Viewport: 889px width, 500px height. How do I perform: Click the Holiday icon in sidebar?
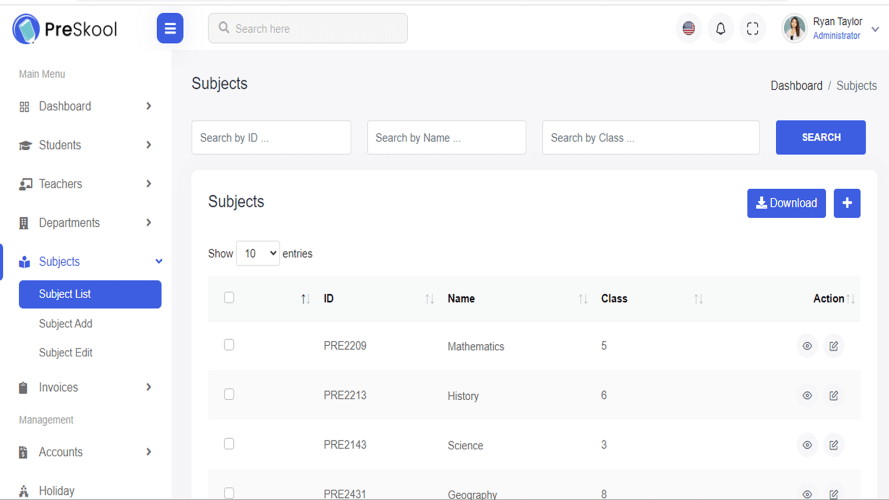(x=23, y=491)
